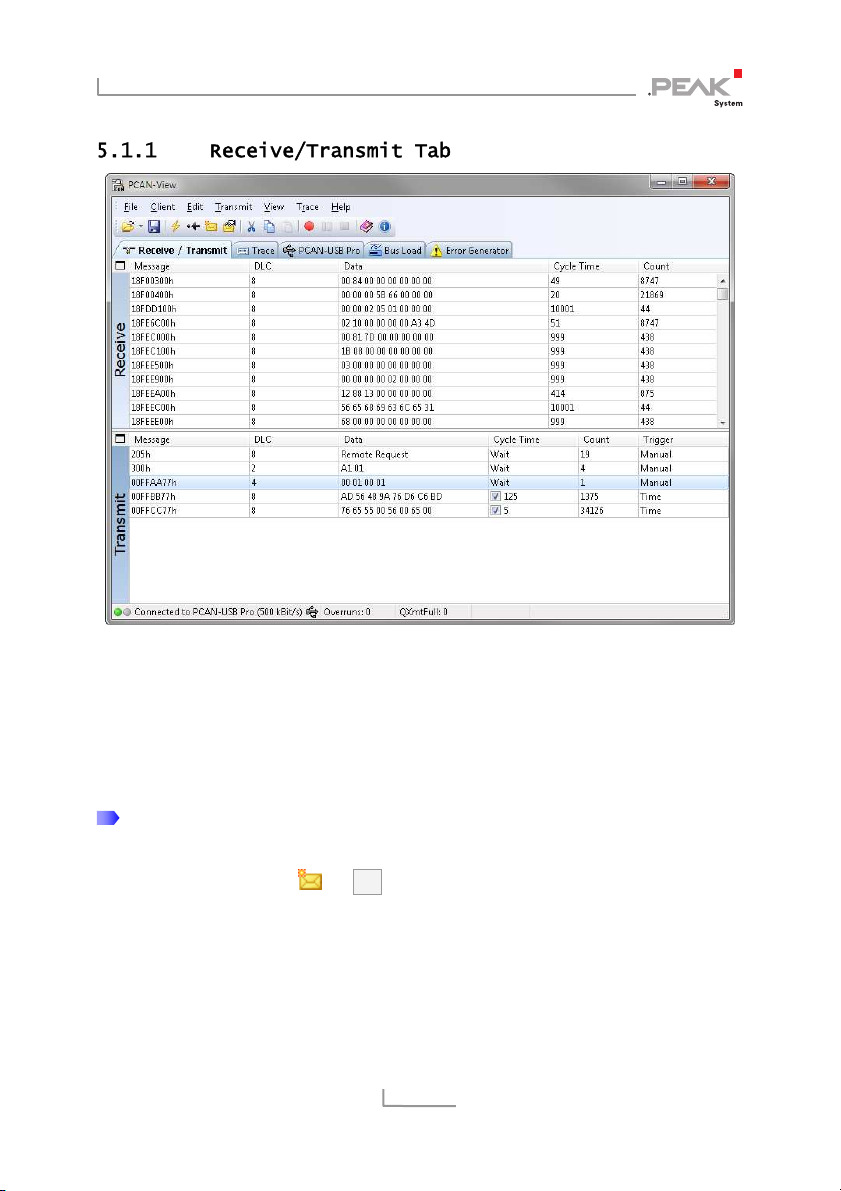This screenshot has width=841, height=1191.
Task: Expand the dropdown arrow beside Open icon
Action: coord(141,226)
